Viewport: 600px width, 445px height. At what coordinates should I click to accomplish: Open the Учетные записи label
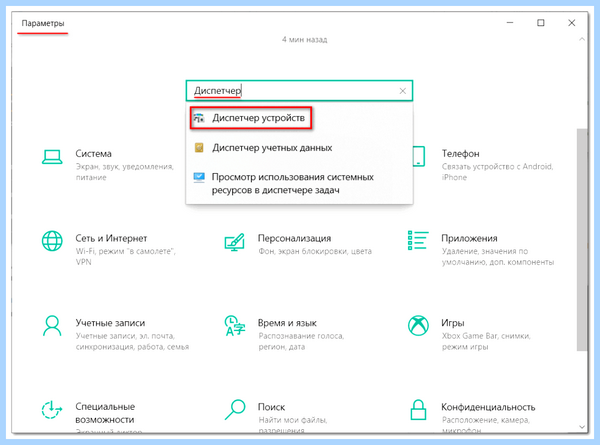[110, 323]
